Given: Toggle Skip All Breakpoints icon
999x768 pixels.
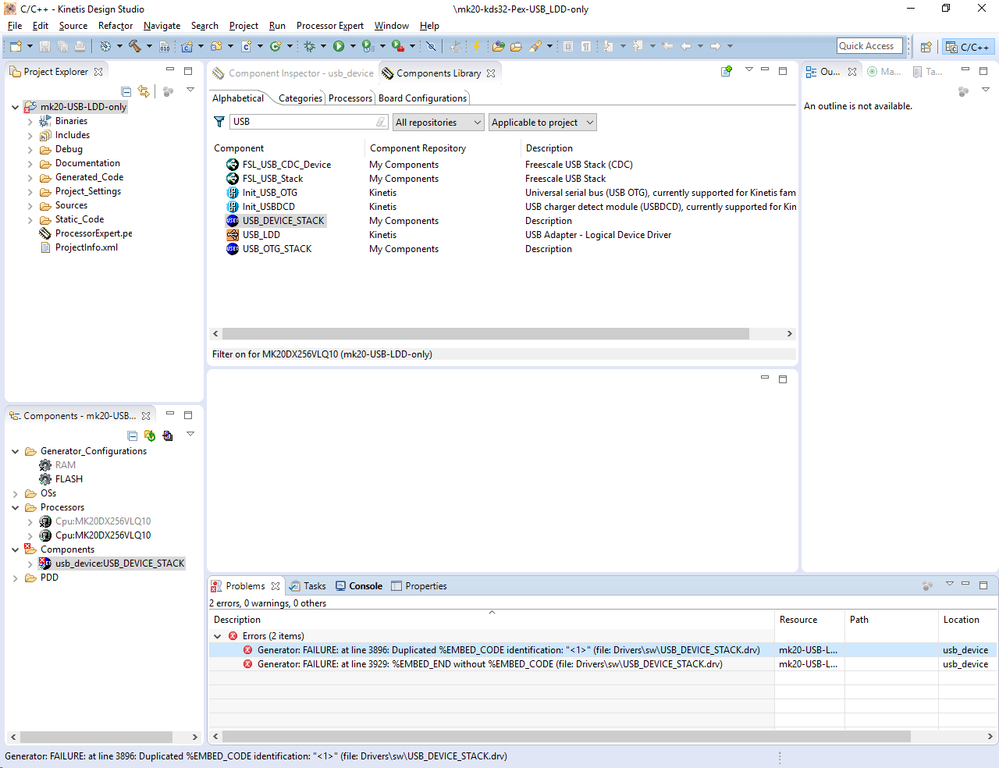Looking at the screenshot, I should pos(431,46).
